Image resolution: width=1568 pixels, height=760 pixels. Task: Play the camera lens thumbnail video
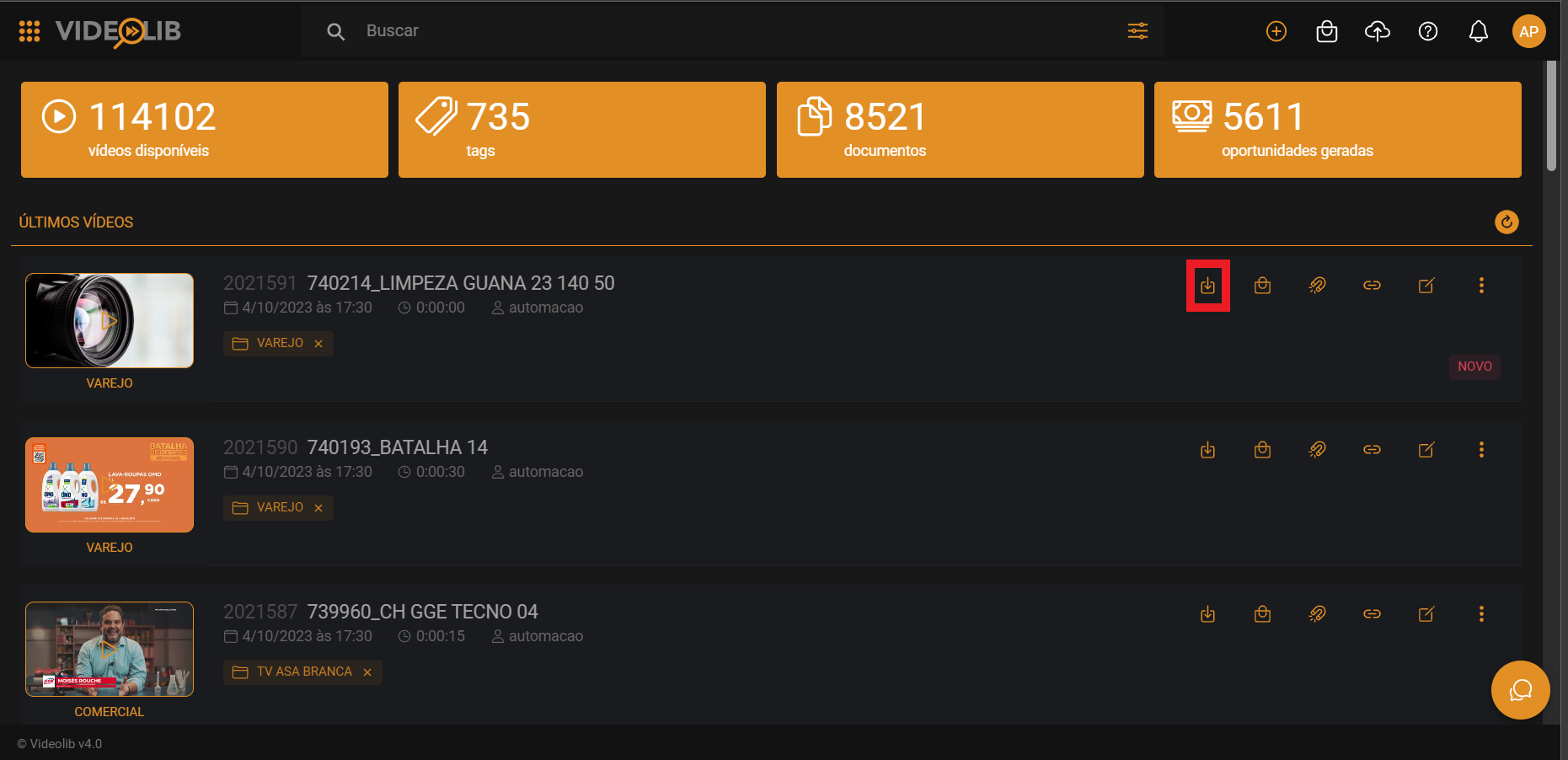point(110,320)
